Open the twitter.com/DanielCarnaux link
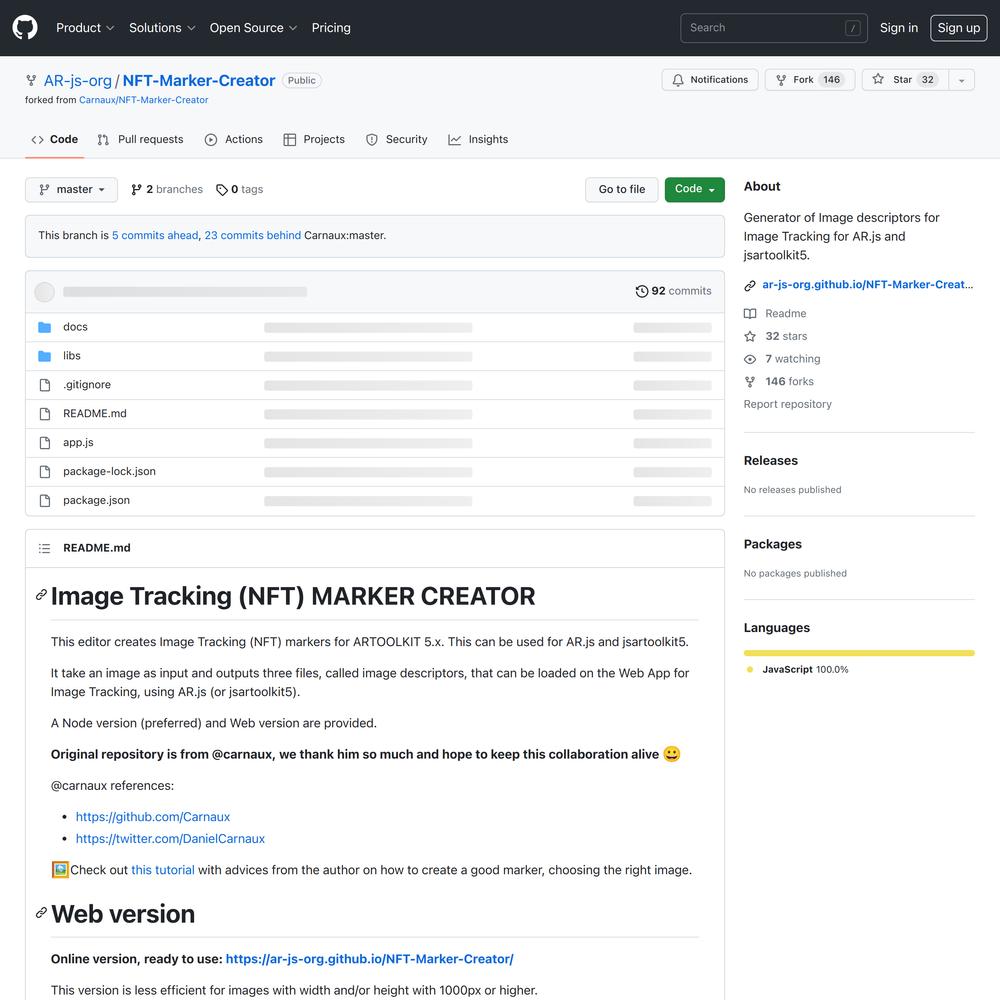1000x1000 pixels. pos(170,839)
